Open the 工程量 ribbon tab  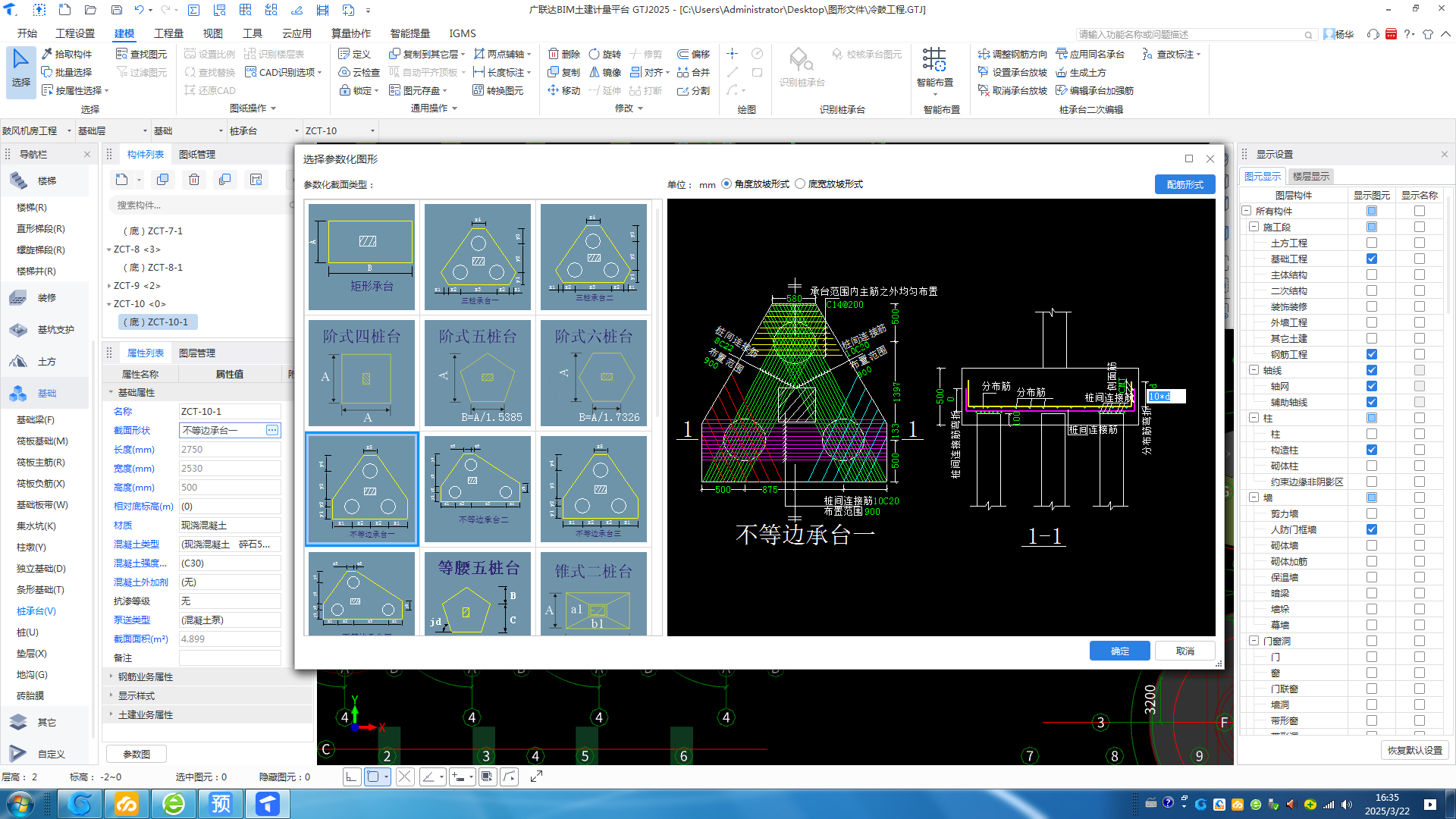(168, 33)
